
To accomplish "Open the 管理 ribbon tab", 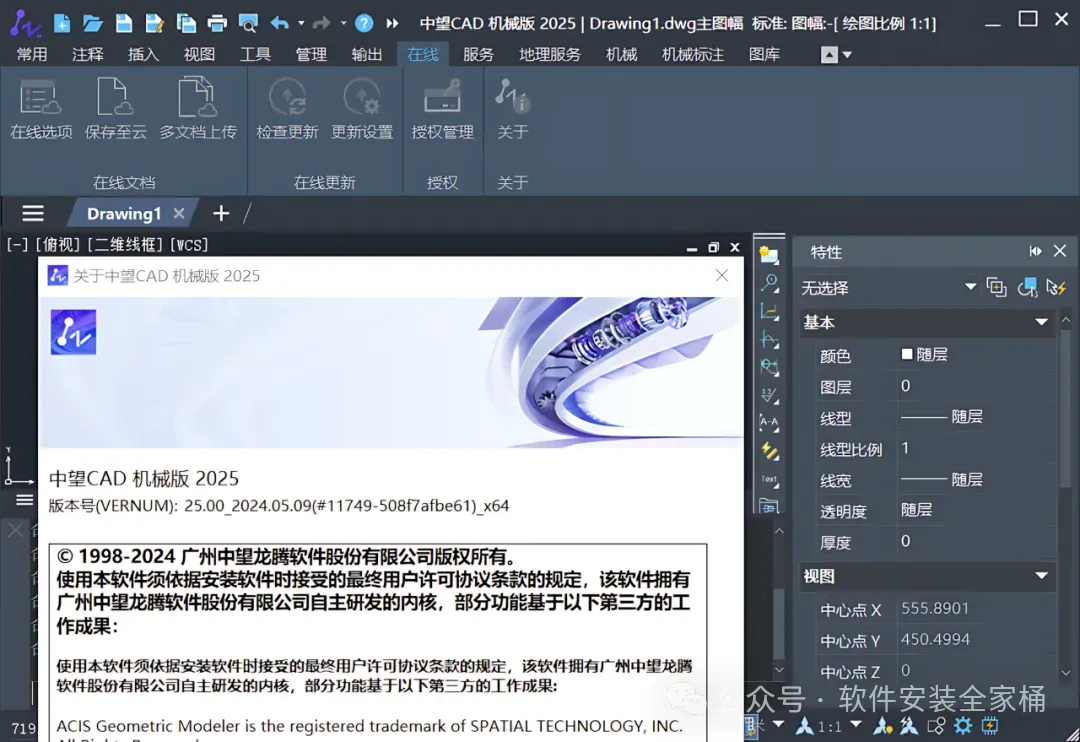I will 311,54.
